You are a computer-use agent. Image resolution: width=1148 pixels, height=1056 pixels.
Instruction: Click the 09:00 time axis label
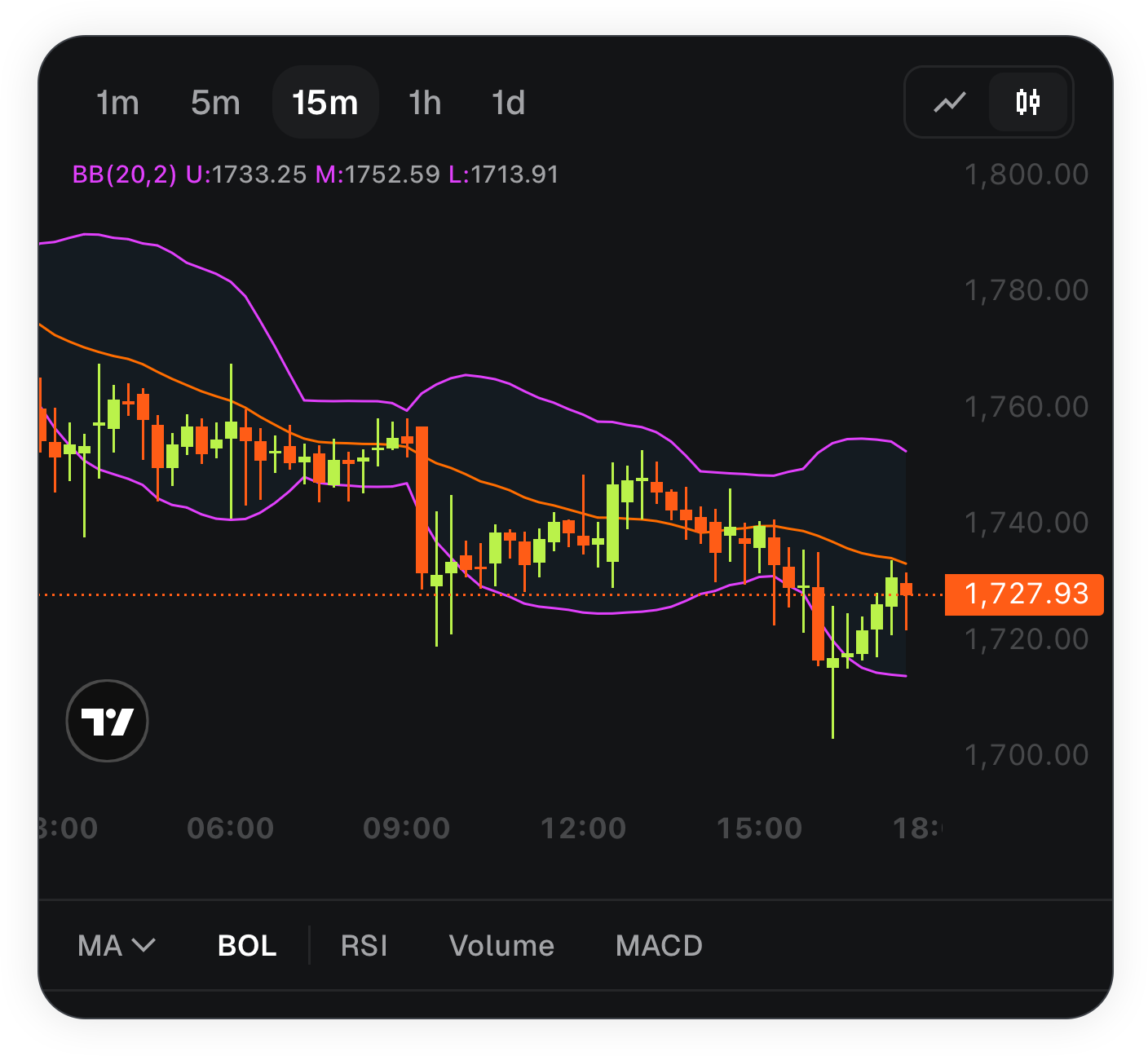pos(407,828)
